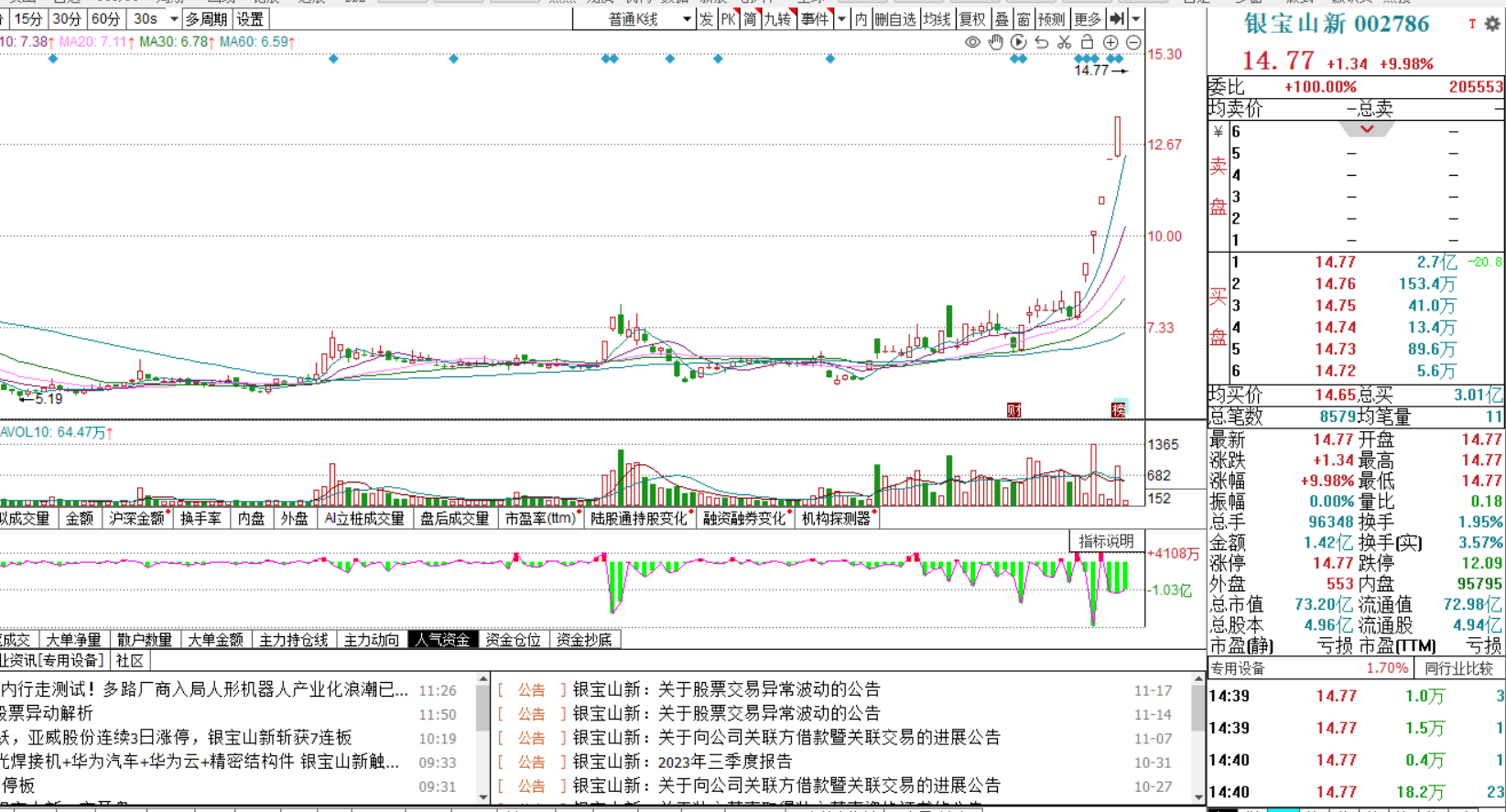Open the dropdown arrow next to 事件
Image resolution: width=1506 pixels, height=812 pixels.
841,18
